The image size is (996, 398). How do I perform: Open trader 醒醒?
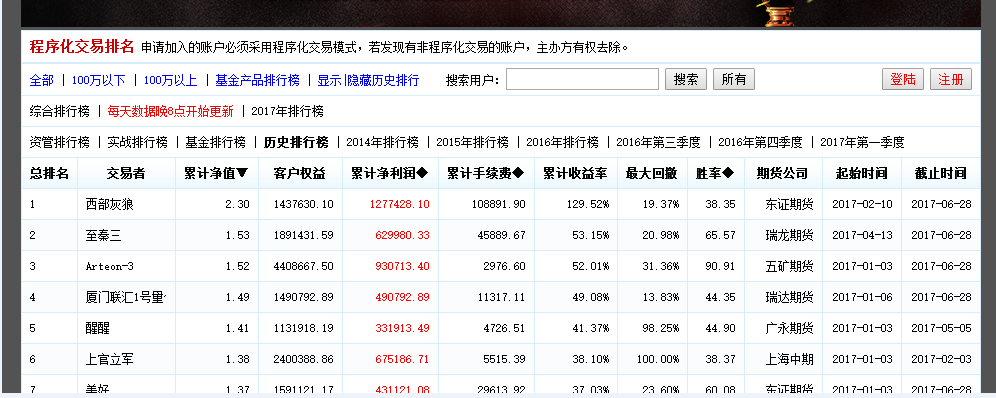coord(97,328)
